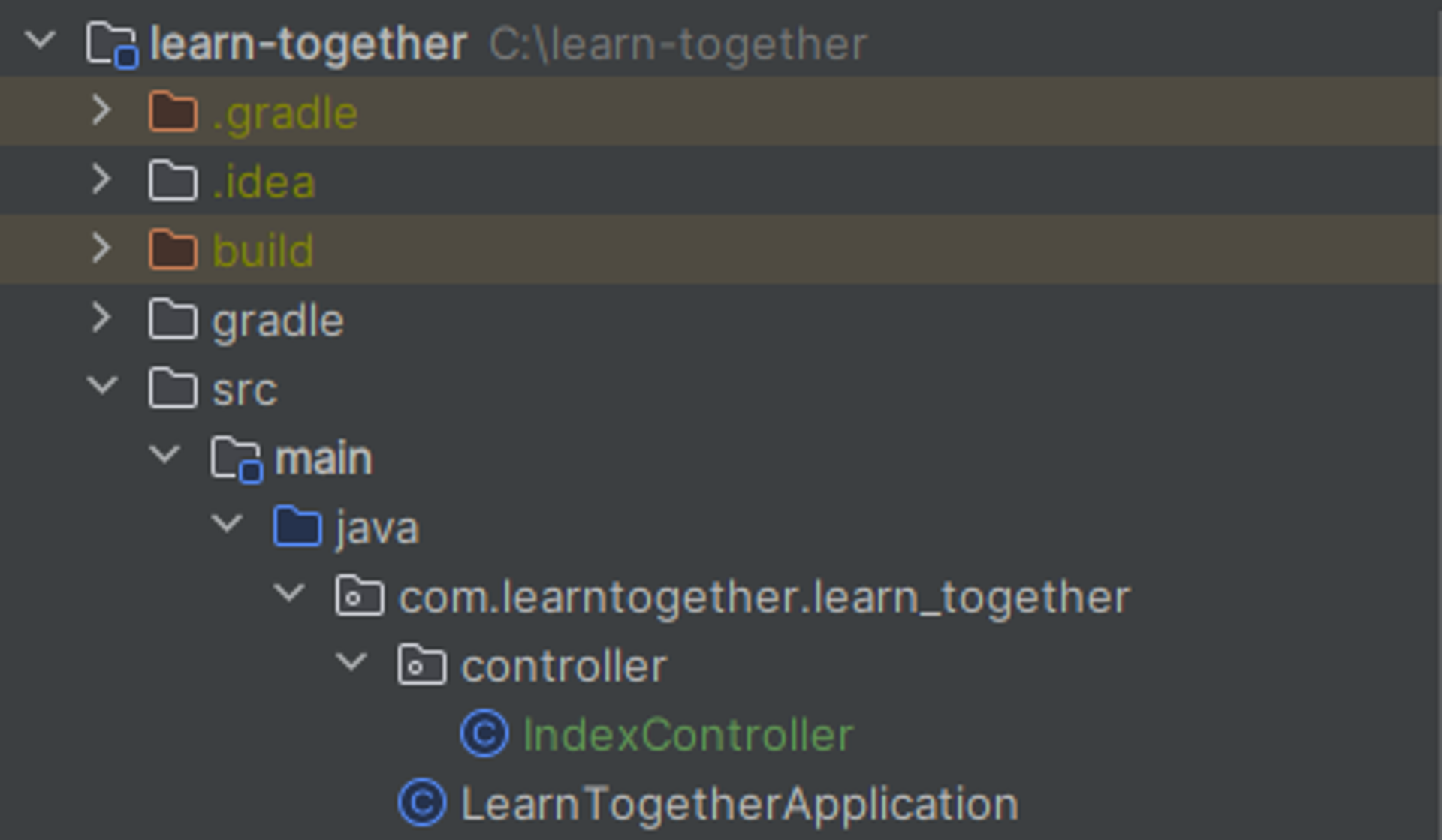The image size is (1442, 840).
Task: Collapse the controller package
Action: tap(351, 662)
